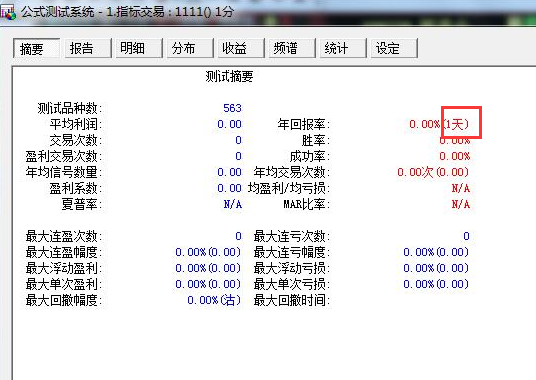Select the 明细 tab

pos(139,48)
